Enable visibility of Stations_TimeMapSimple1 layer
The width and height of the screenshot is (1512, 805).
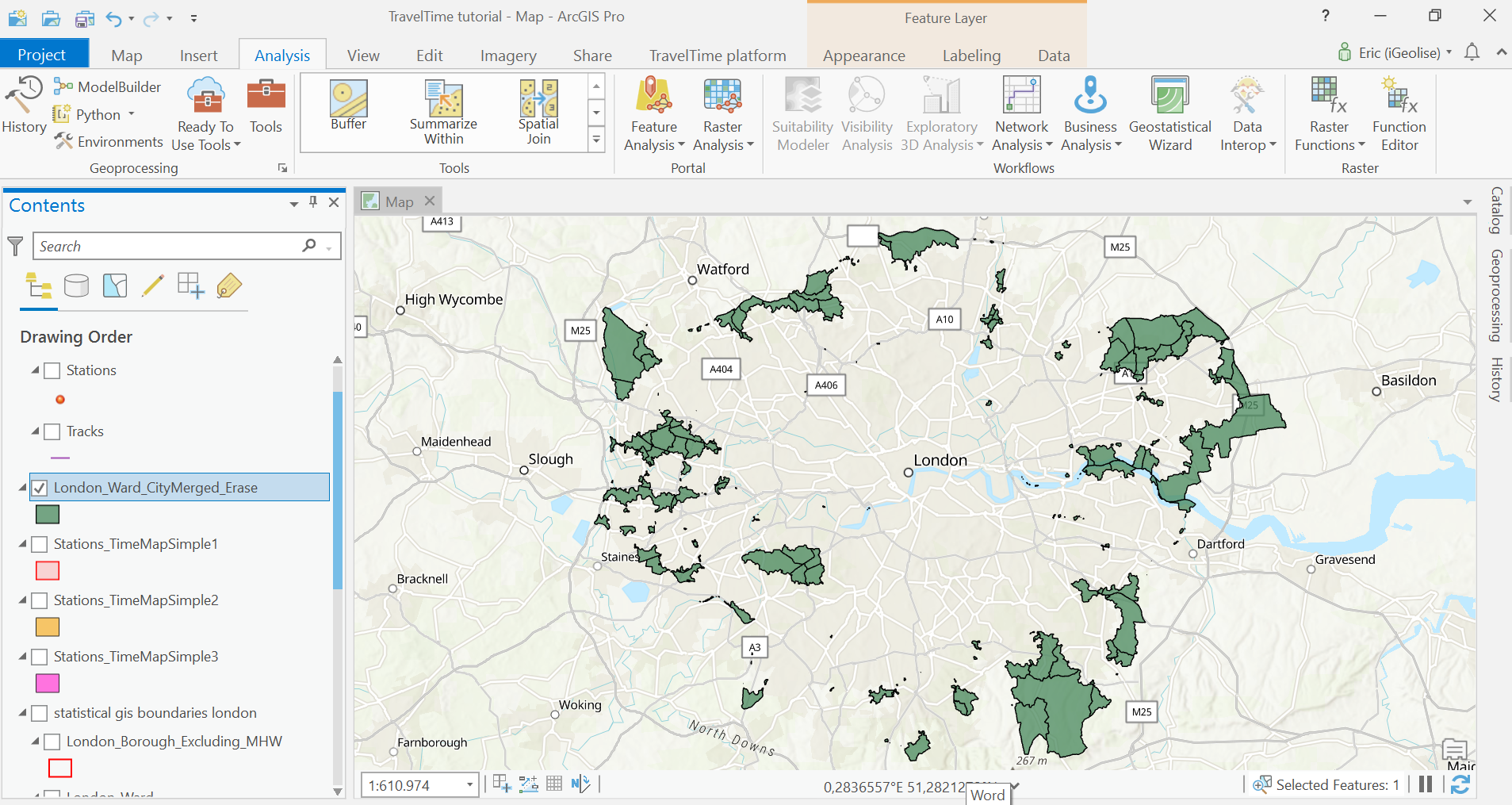(x=40, y=544)
